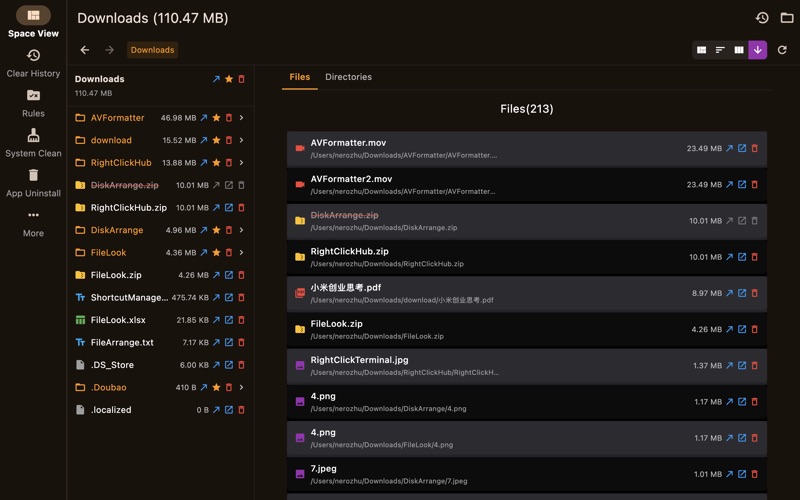This screenshot has height=500, width=800.
Task: Toggle the star for FileLook folder
Action: coord(216,253)
